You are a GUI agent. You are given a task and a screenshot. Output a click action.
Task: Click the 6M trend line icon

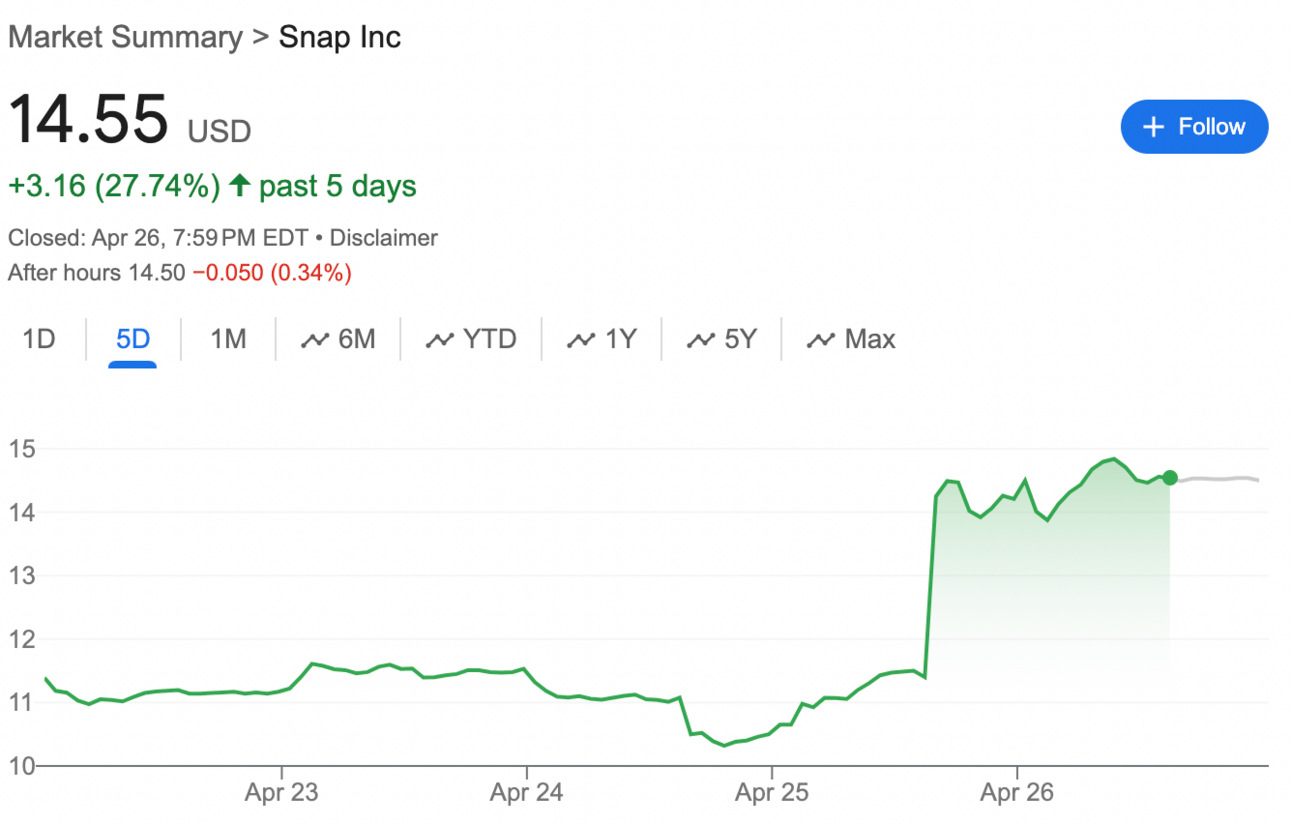(315, 341)
